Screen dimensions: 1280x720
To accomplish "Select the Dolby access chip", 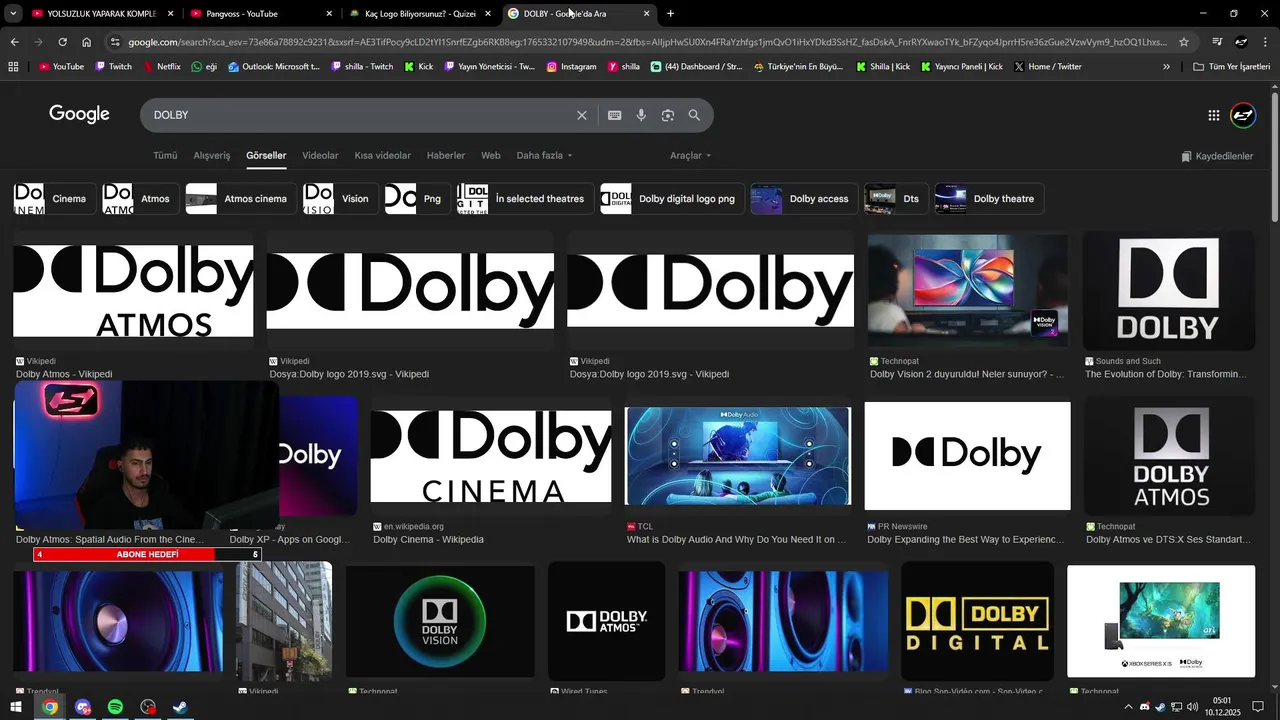I will [805, 198].
